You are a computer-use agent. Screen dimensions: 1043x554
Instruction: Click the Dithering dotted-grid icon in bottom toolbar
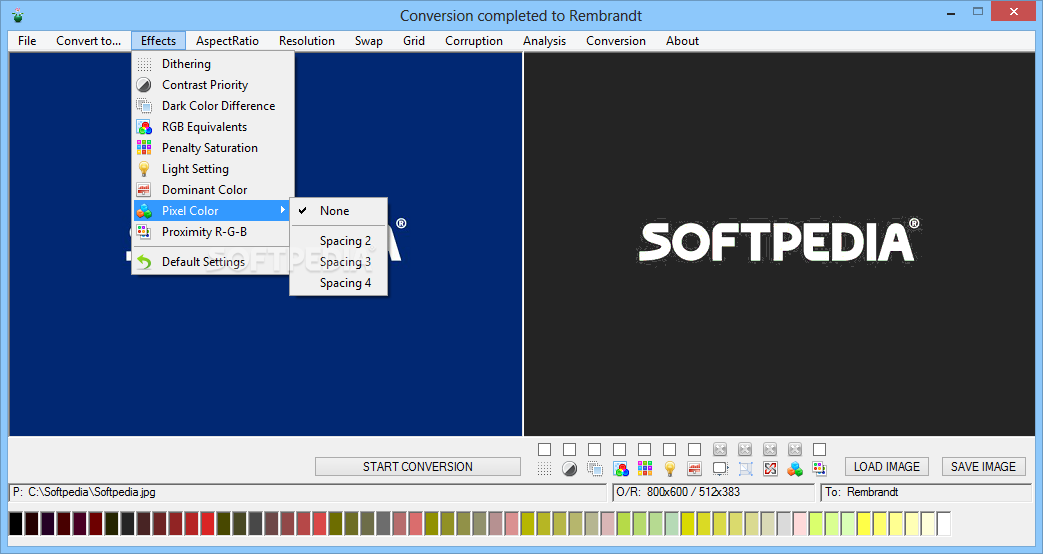(x=544, y=468)
